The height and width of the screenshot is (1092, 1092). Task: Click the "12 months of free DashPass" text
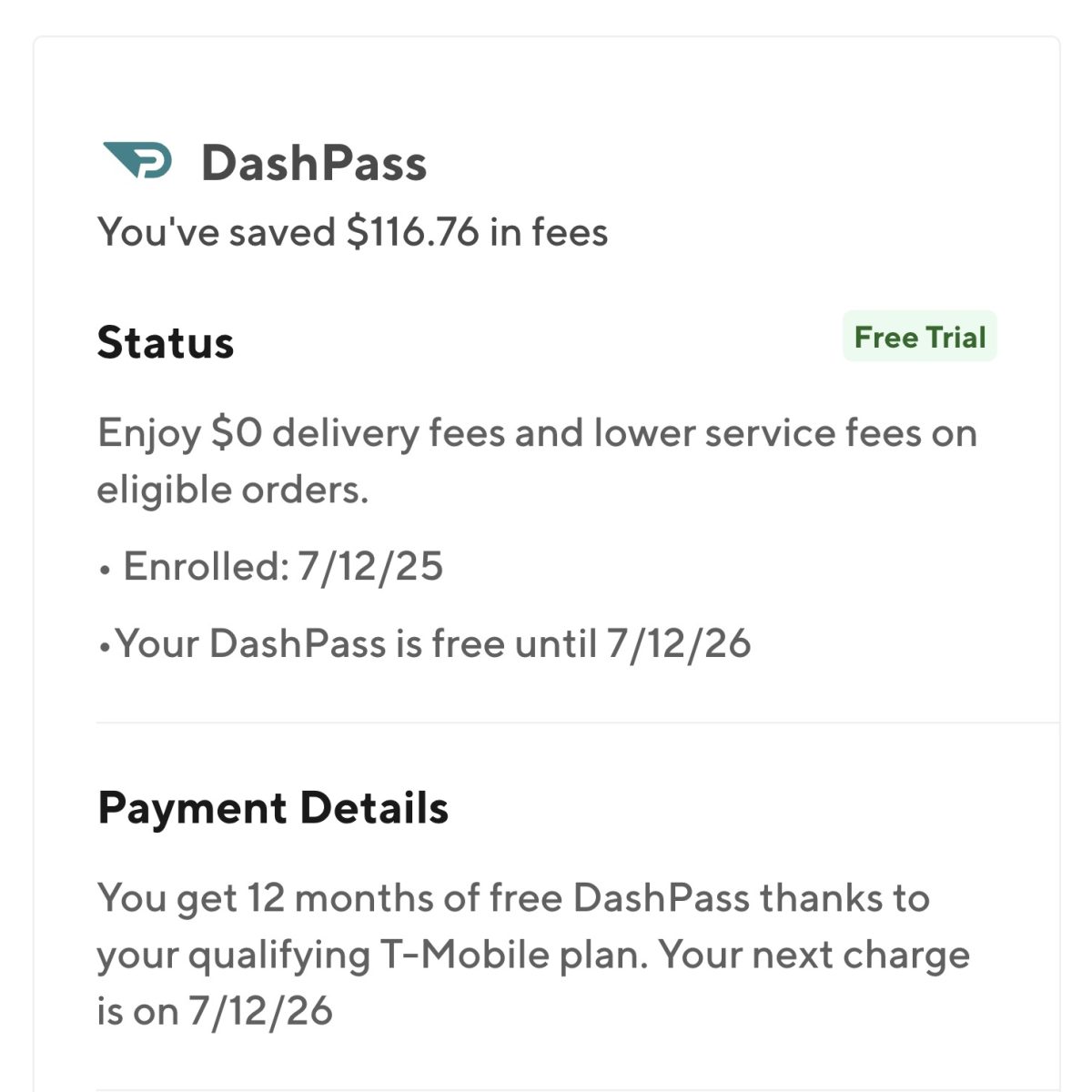click(x=498, y=898)
